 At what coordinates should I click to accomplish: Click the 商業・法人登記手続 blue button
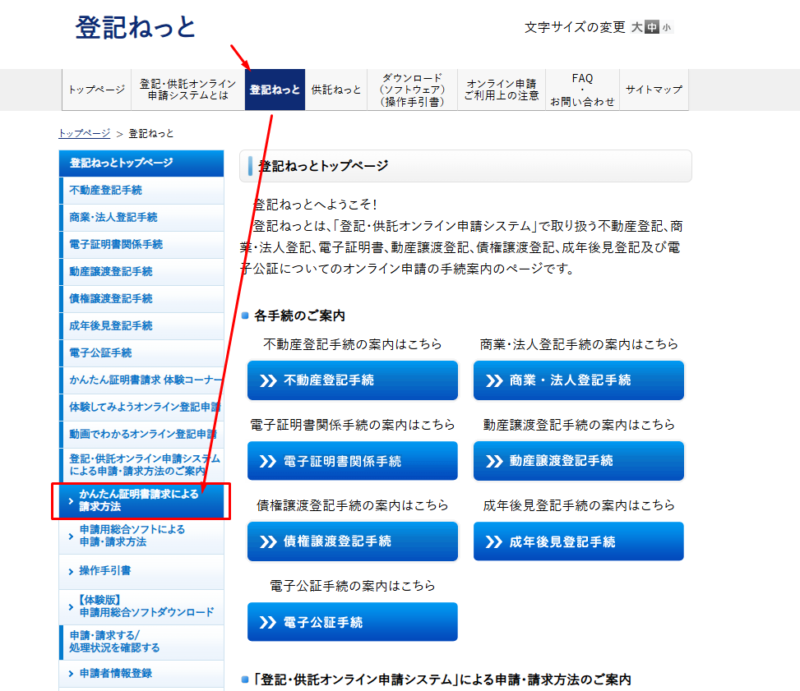tap(579, 380)
